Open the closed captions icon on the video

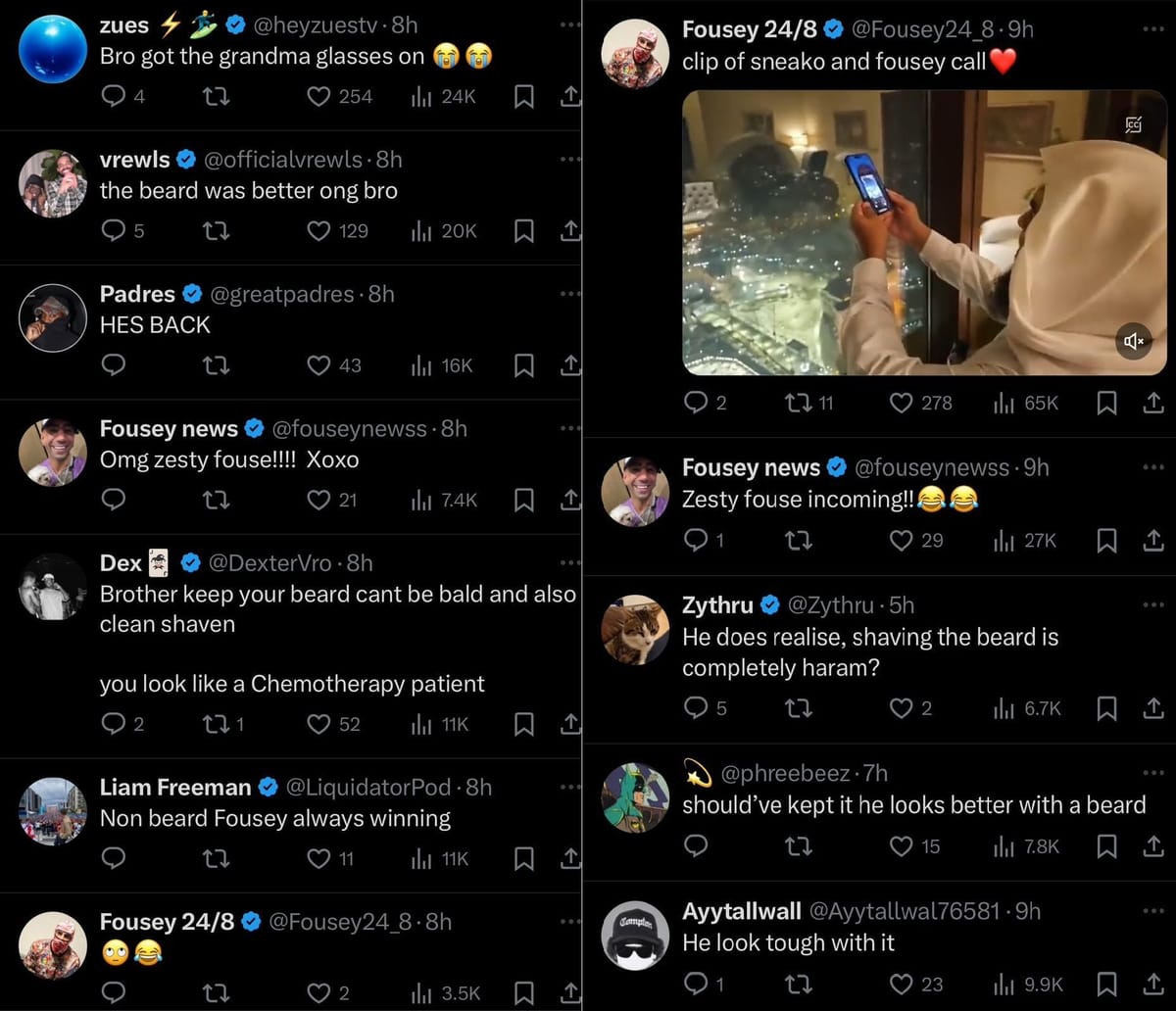pos(1134,125)
